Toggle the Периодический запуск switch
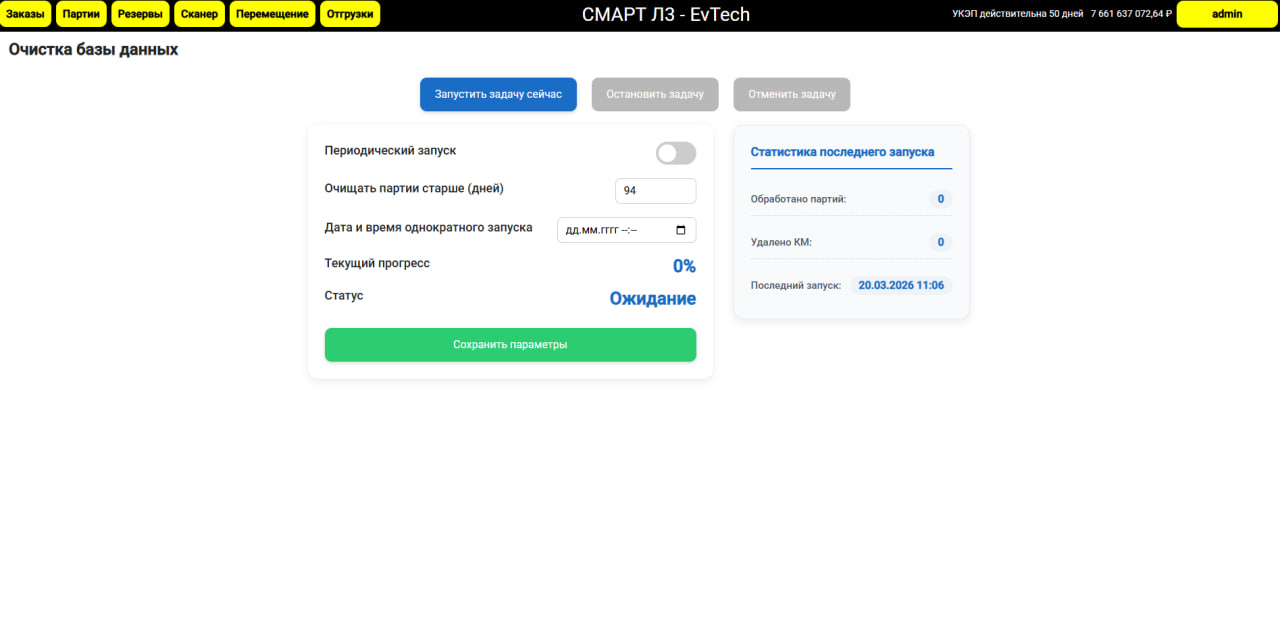The width and height of the screenshot is (1280, 633). pyautogui.click(x=675, y=153)
